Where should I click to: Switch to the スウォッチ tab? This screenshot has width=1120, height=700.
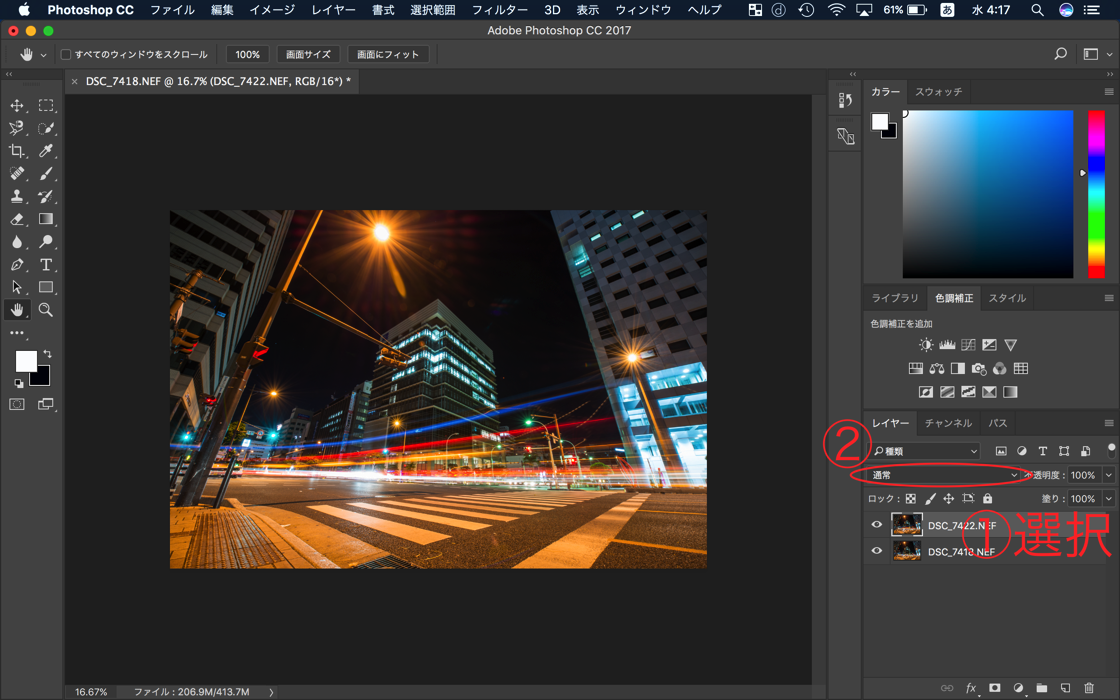(939, 91)
